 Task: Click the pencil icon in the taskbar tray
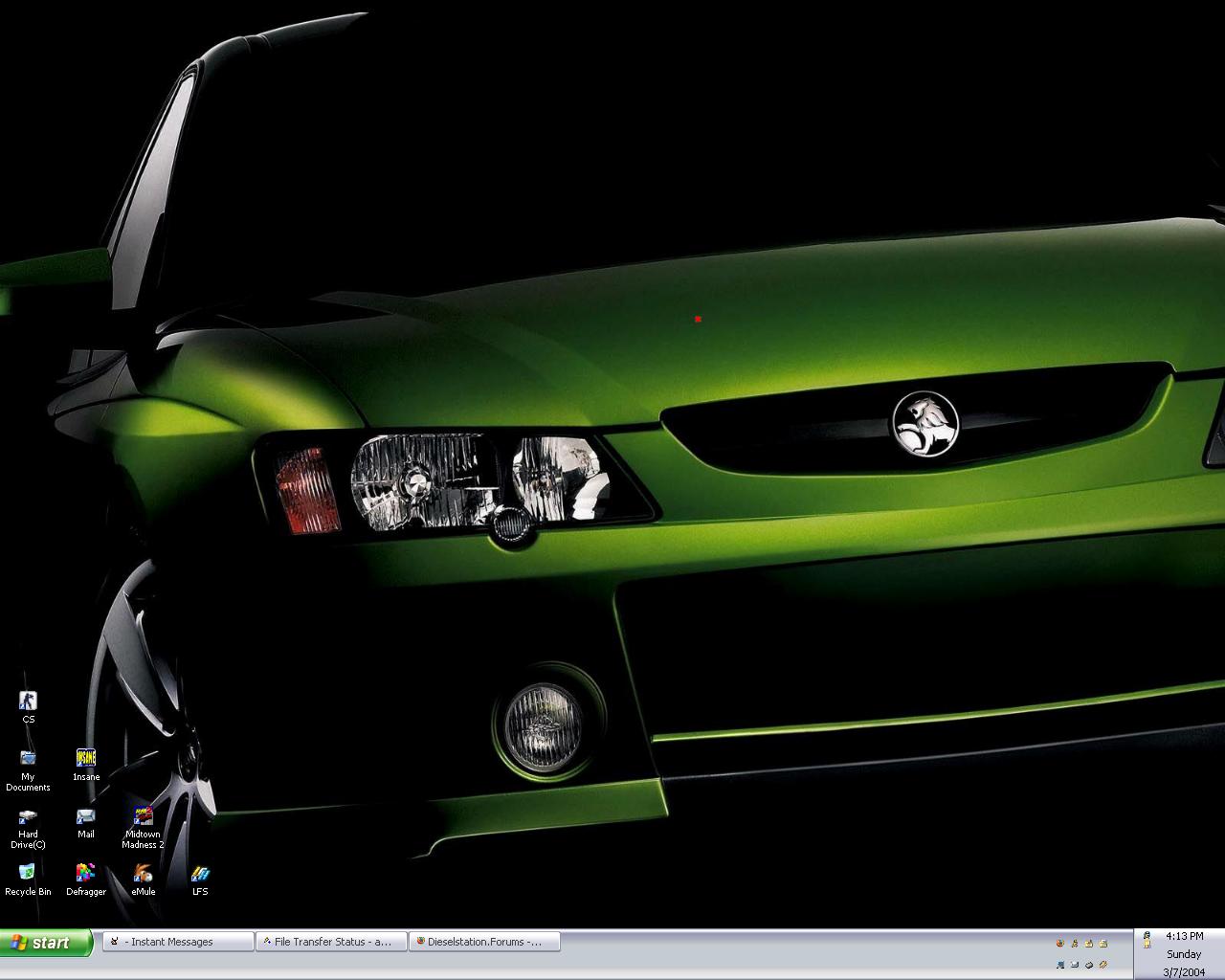click(1103, 965)
